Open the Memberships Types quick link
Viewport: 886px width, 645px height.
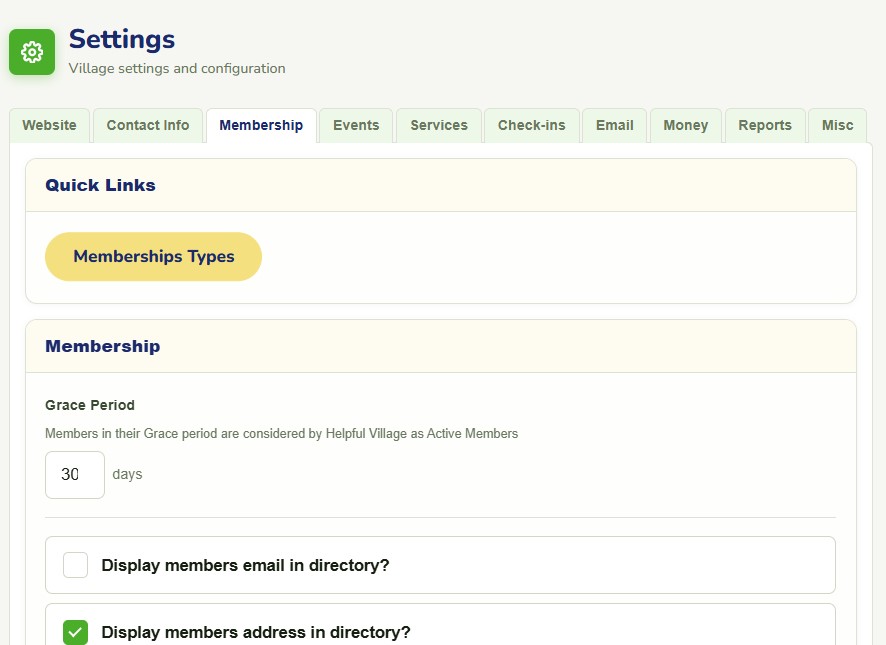coord(154,257)
